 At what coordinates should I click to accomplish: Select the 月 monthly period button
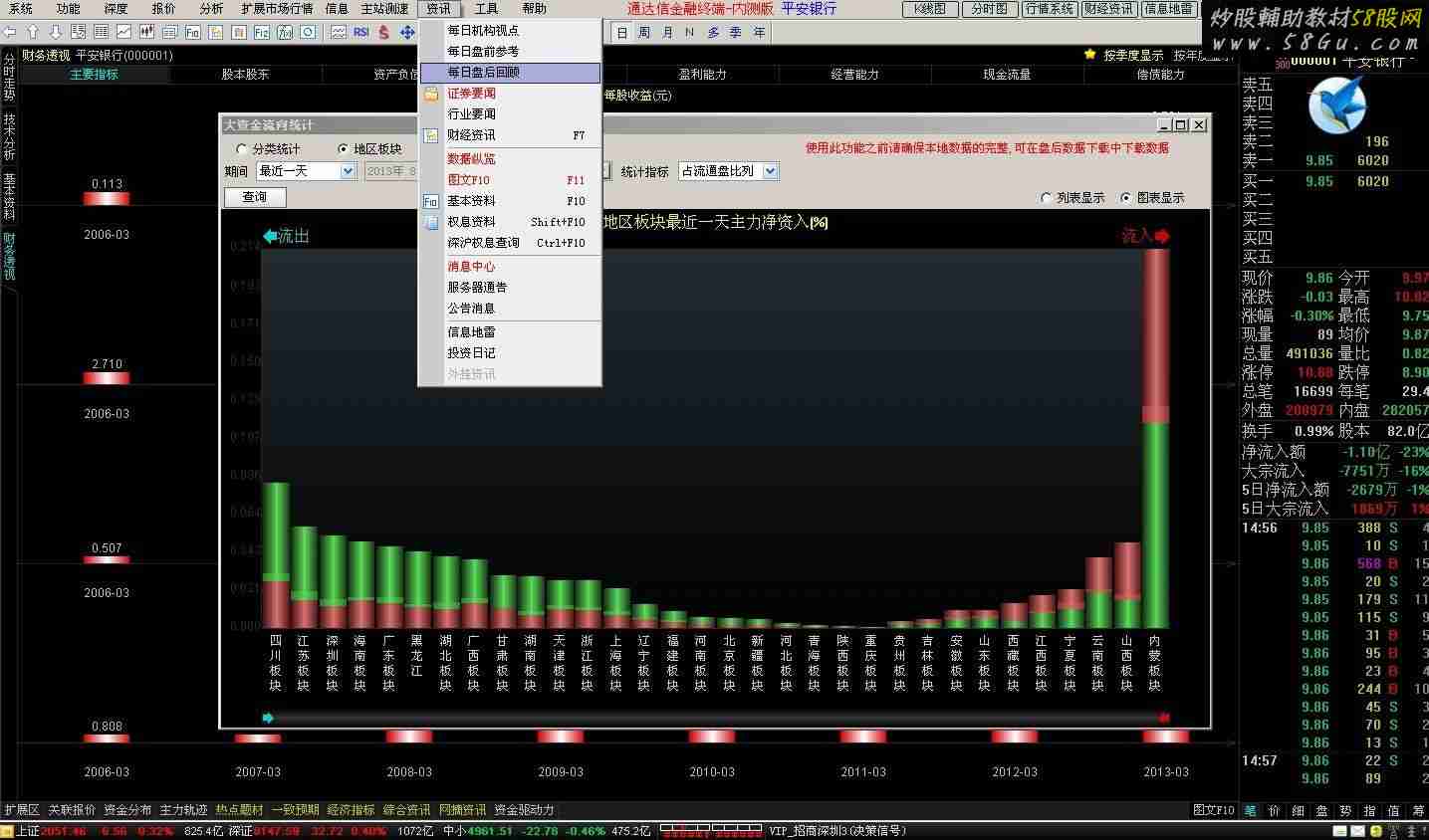(667, 33)
